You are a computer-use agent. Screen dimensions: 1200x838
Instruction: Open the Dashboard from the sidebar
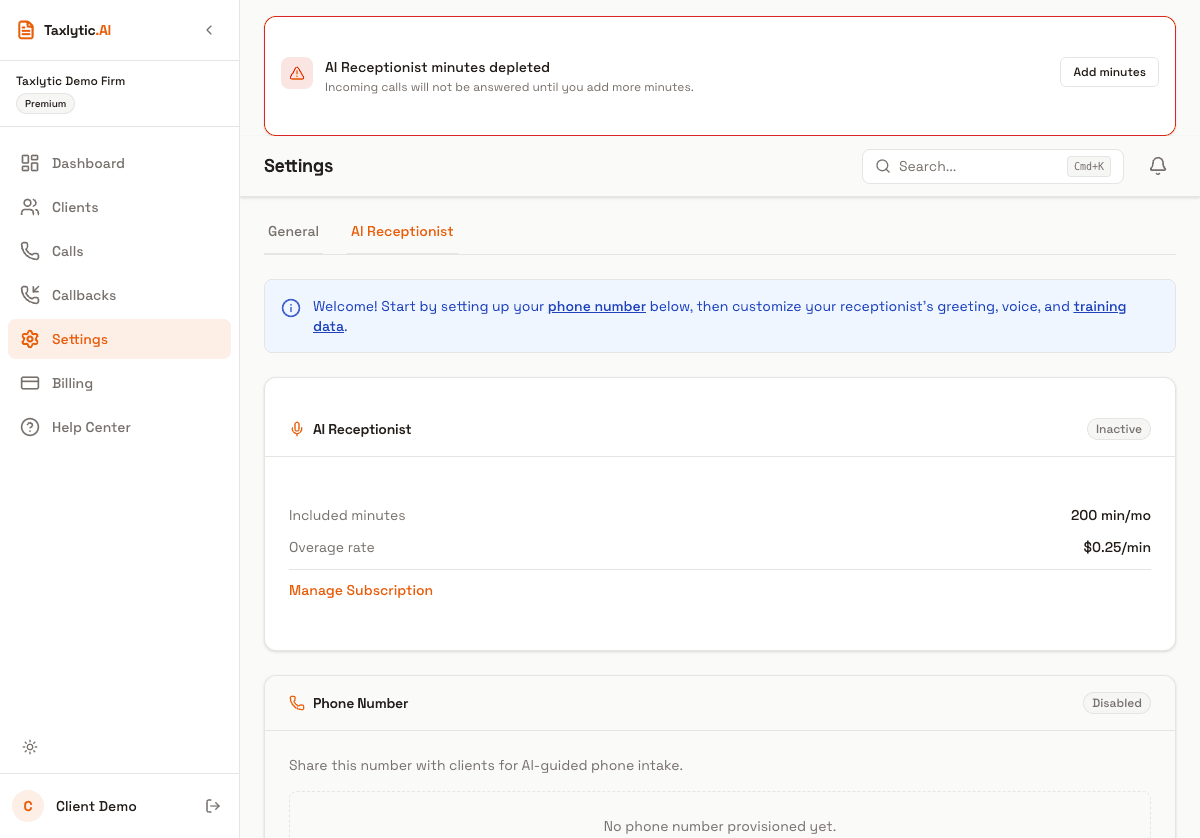coord(88,163)
